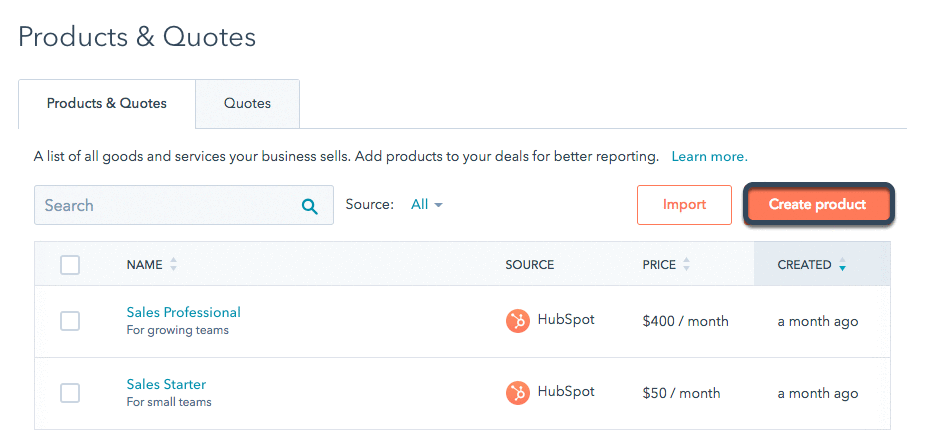Click the SOURCE column header

point(530,265)
